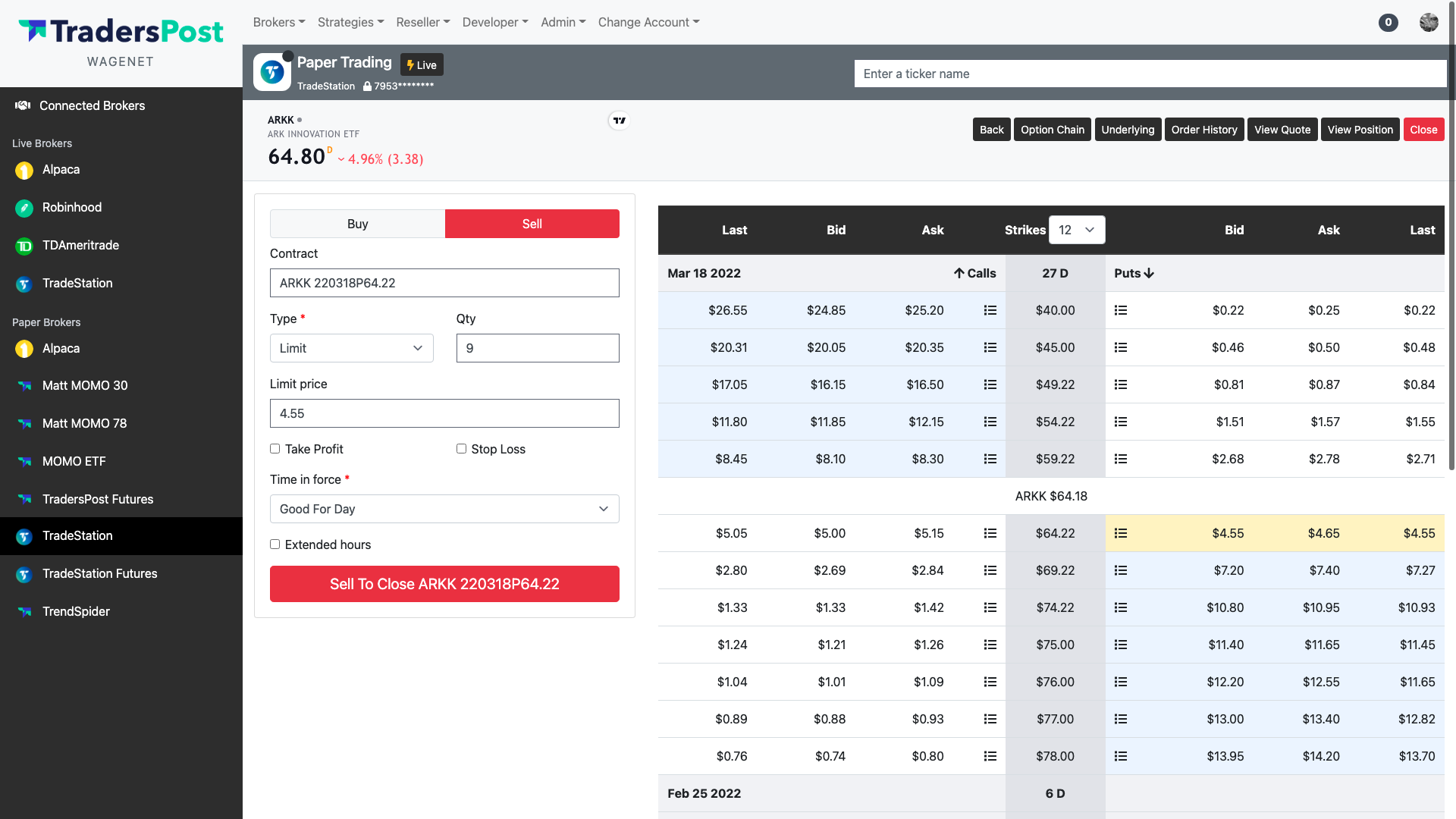Click the $4.65 put ask price
This screenshot has width=1456, height=819.
point(1324,533)
